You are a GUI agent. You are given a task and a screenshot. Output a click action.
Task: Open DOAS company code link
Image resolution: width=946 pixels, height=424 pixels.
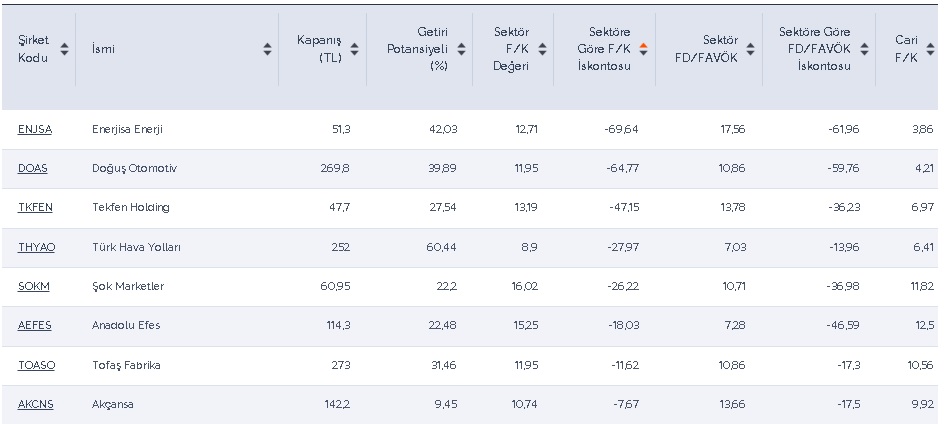32,168
